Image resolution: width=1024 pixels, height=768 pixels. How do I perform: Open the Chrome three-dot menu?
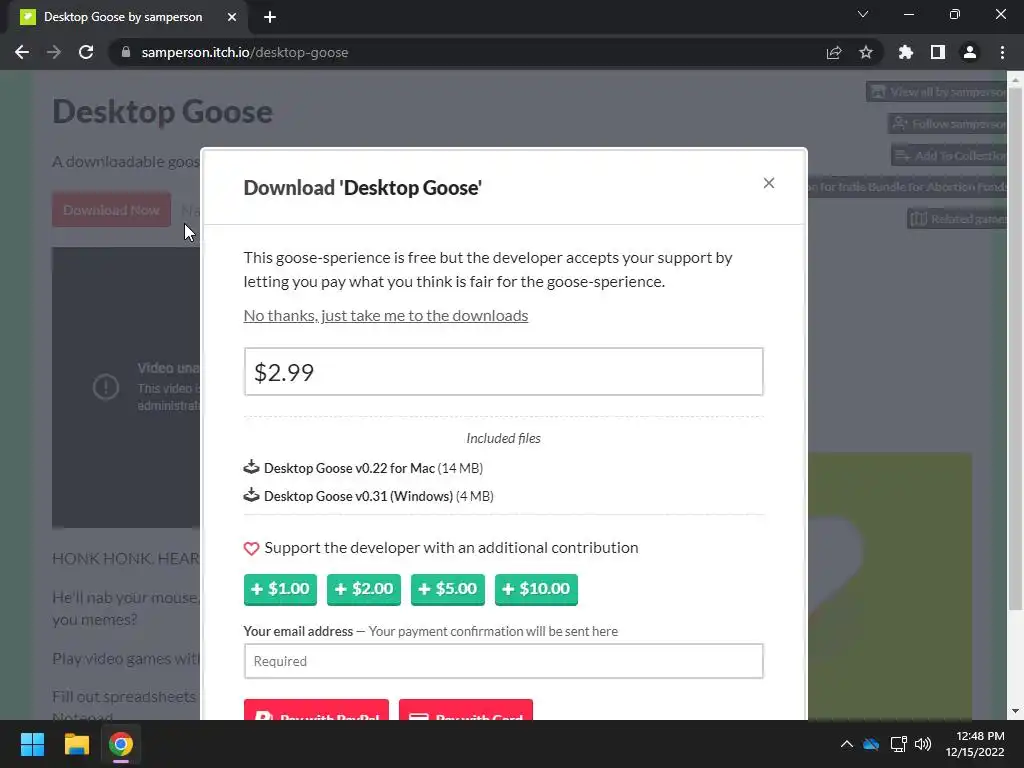tap(1002, 52)
